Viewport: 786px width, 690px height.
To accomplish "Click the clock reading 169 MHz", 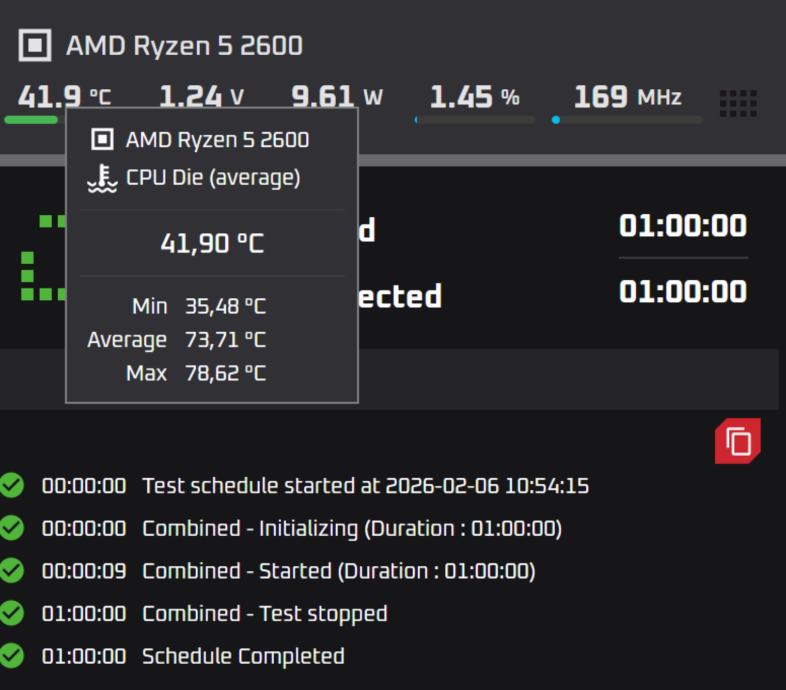I will pos(628,96).
